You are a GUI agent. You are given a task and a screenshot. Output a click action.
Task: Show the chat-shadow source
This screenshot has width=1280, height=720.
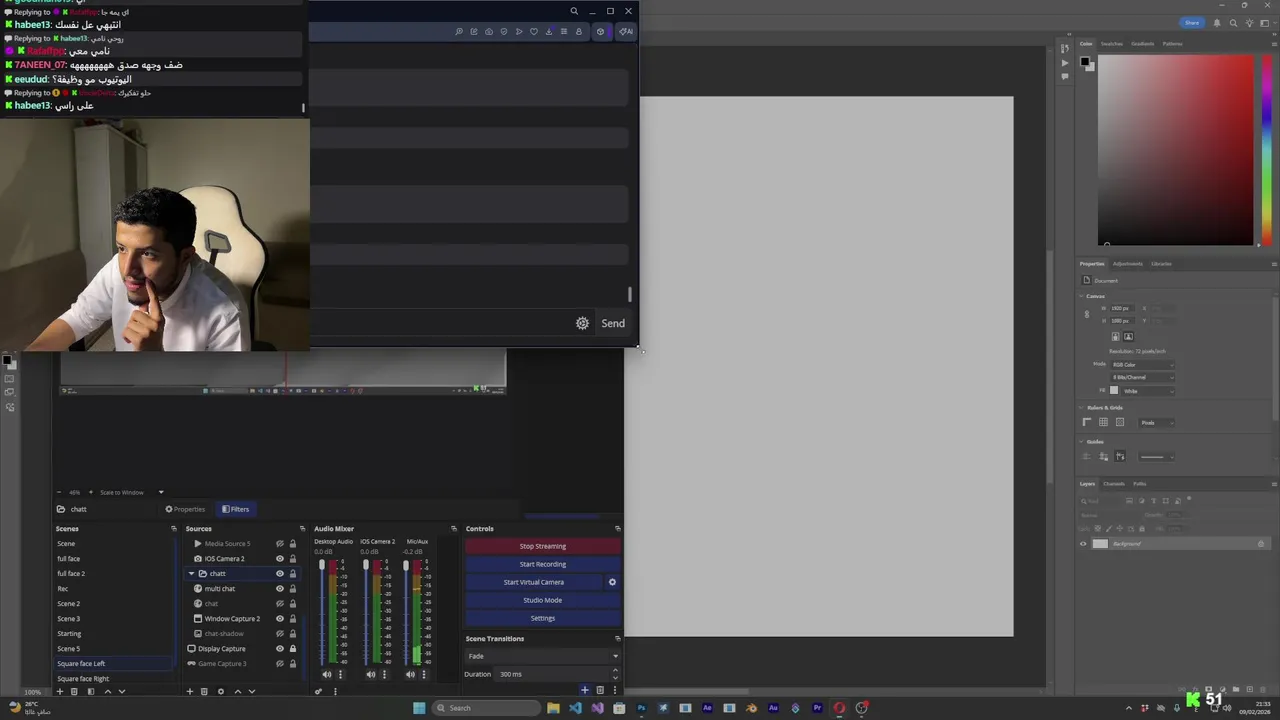[280, 634]
